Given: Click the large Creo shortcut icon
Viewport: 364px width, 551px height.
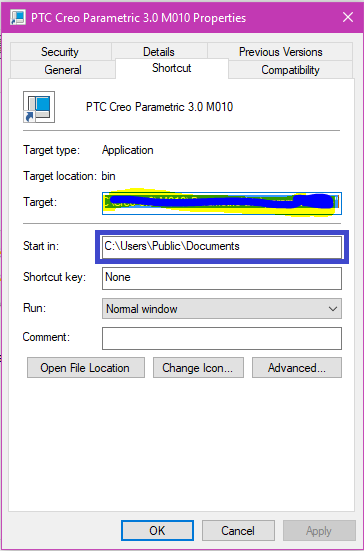Looking at the screenshot, I should [x=39, y=107].
